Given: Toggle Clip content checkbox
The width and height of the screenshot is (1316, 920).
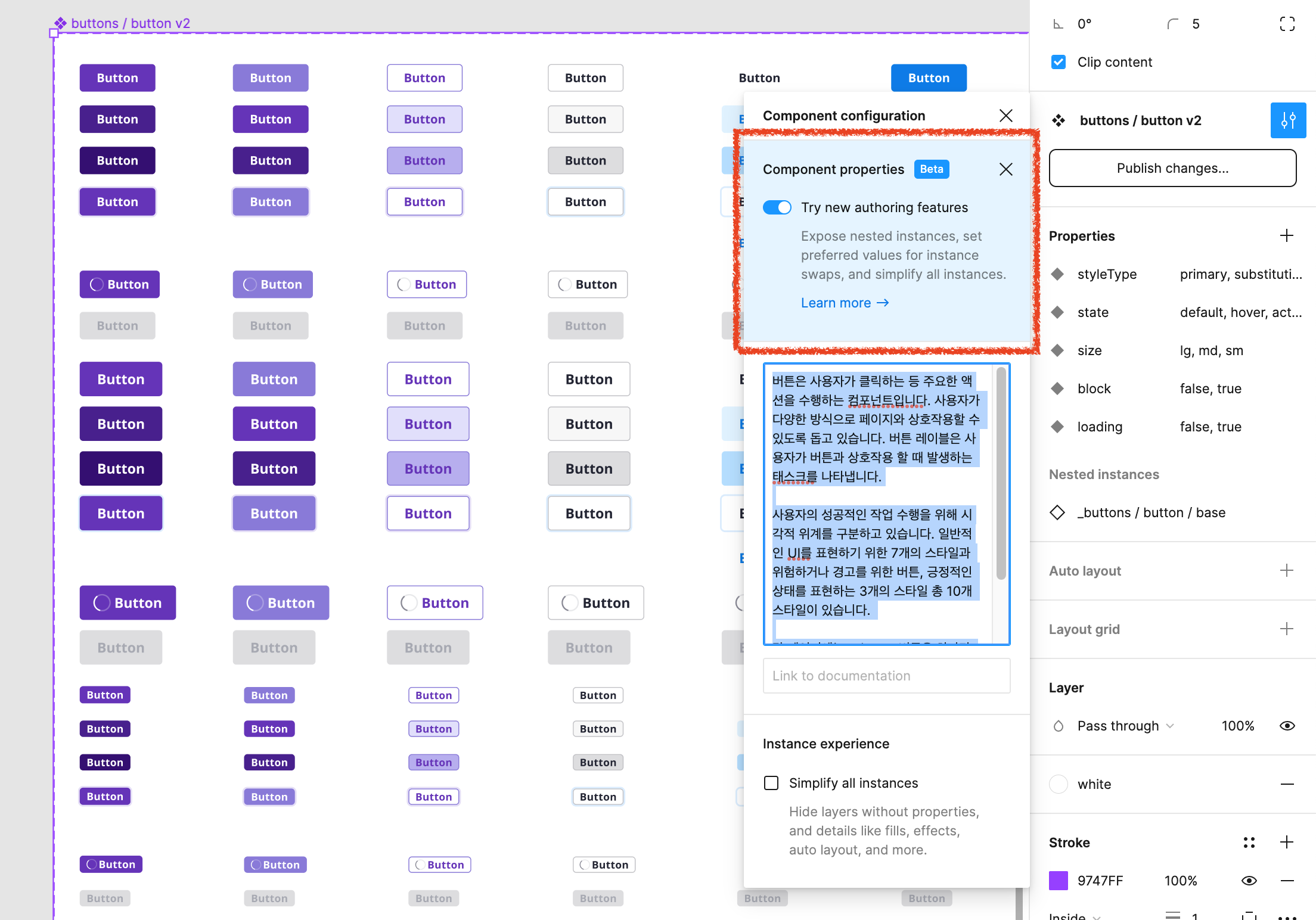Looking at the screenshot, I should [x=1059, y=62].
